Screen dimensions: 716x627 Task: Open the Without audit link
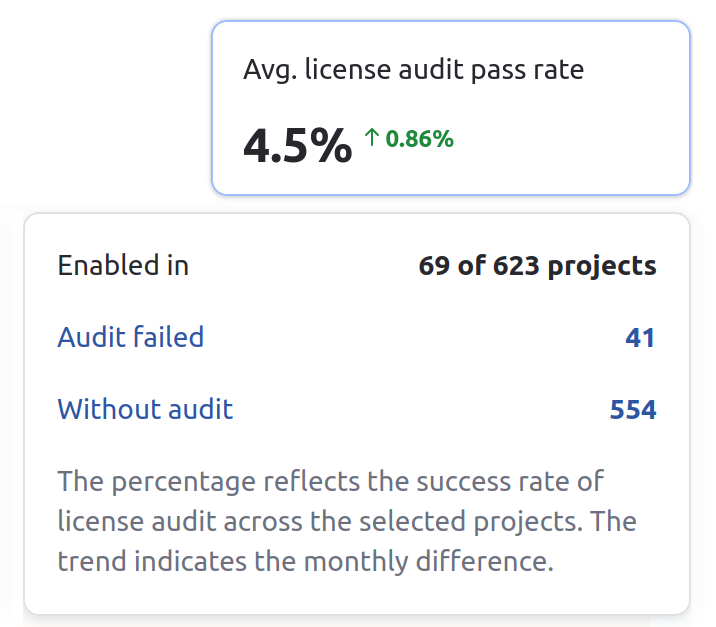[x=145, y=409]
